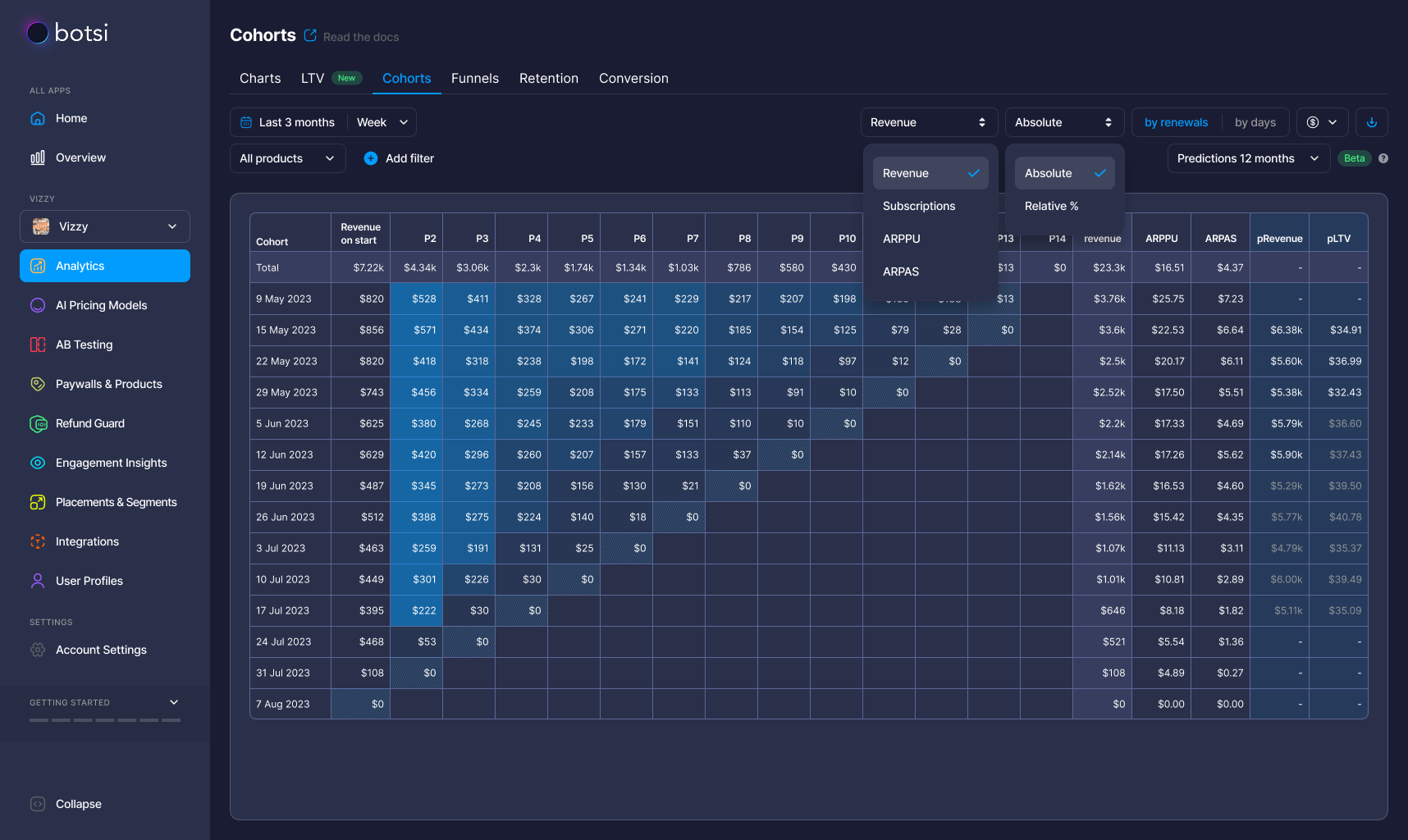Go to Integrations in the sidebar
1408x840 pixels.
coord(87,541)
